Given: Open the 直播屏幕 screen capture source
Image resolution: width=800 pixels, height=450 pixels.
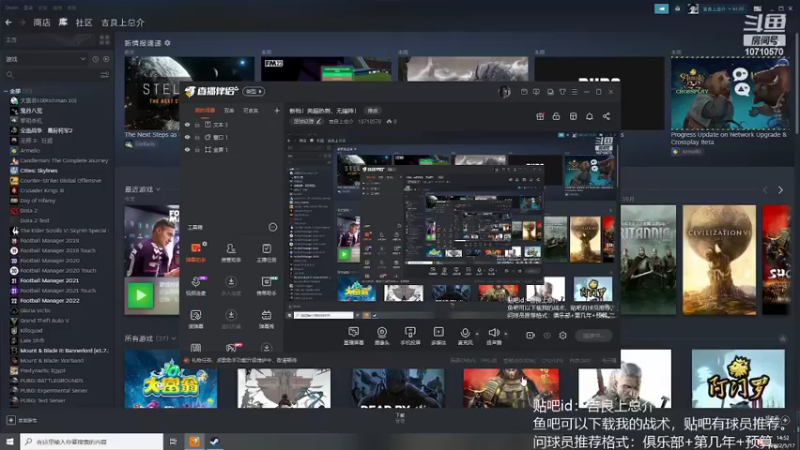Looking at the screenshot, I should click(353, 336).
